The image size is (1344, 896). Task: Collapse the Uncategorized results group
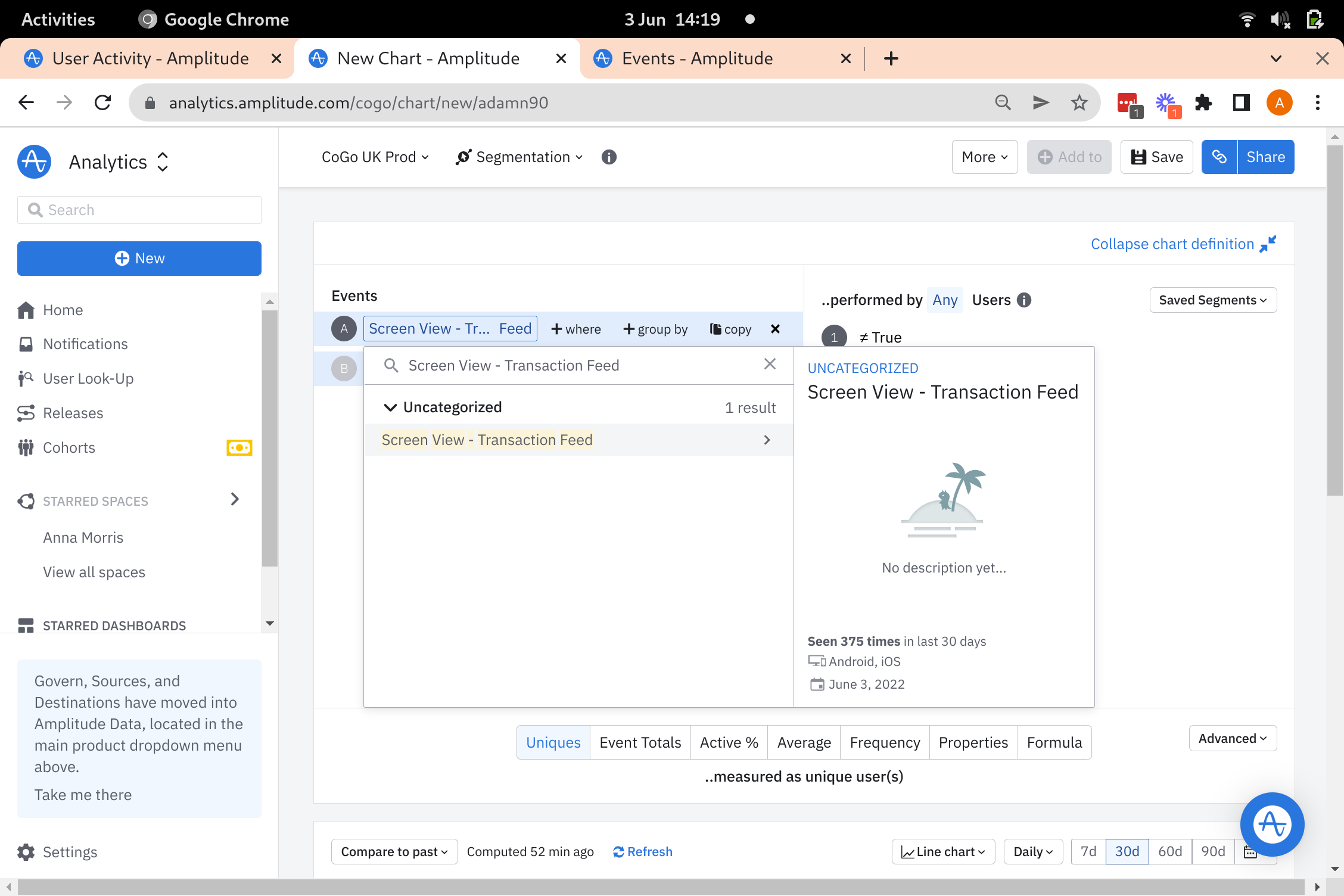[x=390, y=407]
